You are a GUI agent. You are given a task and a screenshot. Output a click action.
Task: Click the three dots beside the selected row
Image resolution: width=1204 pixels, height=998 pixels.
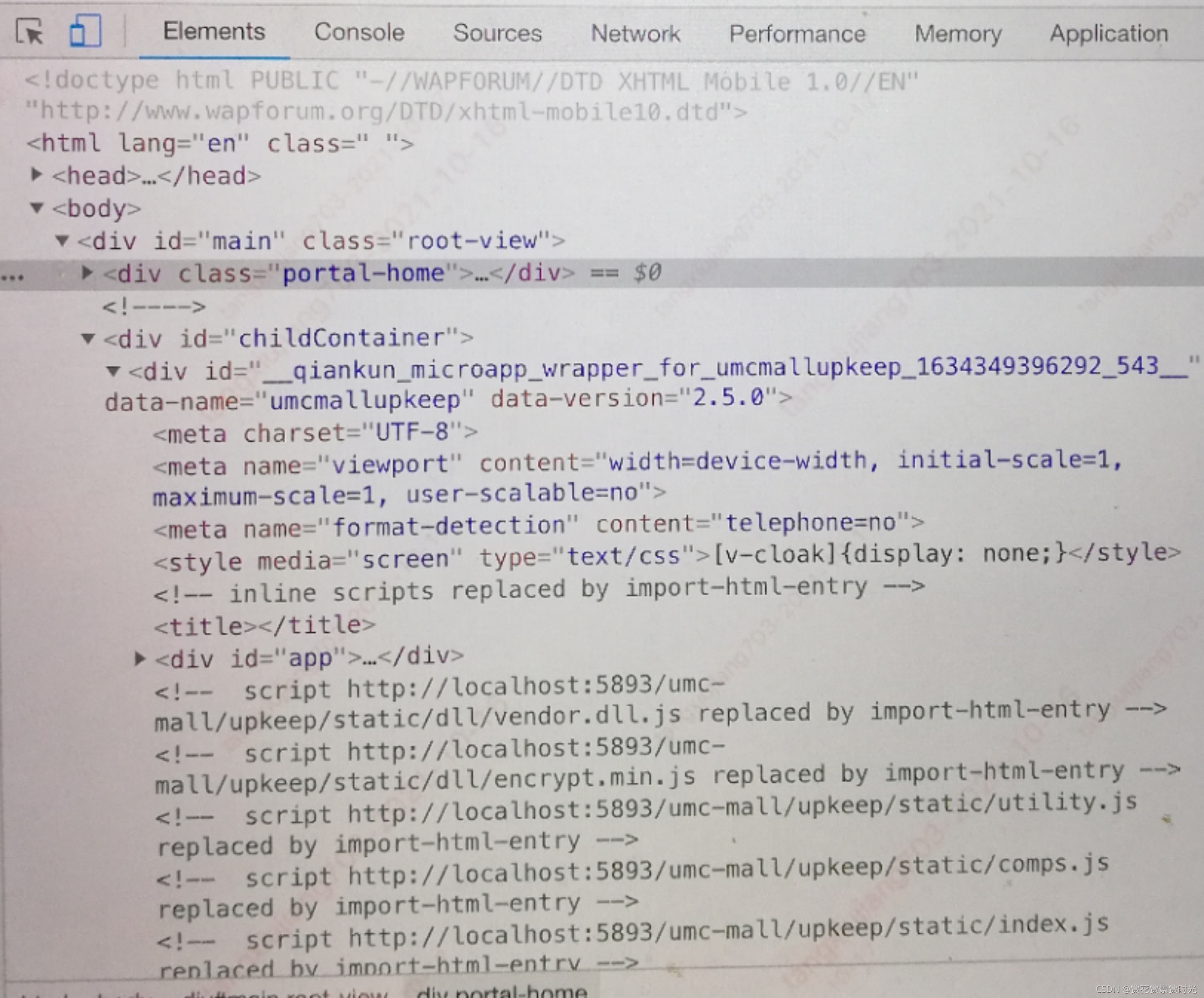click(13, 277)
